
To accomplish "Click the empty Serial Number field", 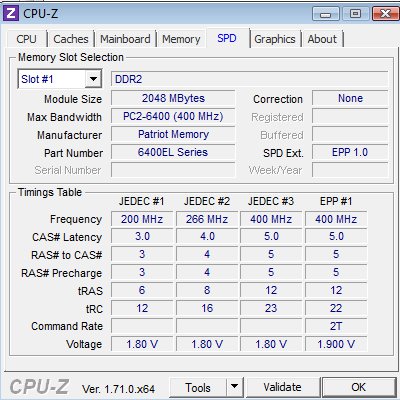I will point(173,170).
